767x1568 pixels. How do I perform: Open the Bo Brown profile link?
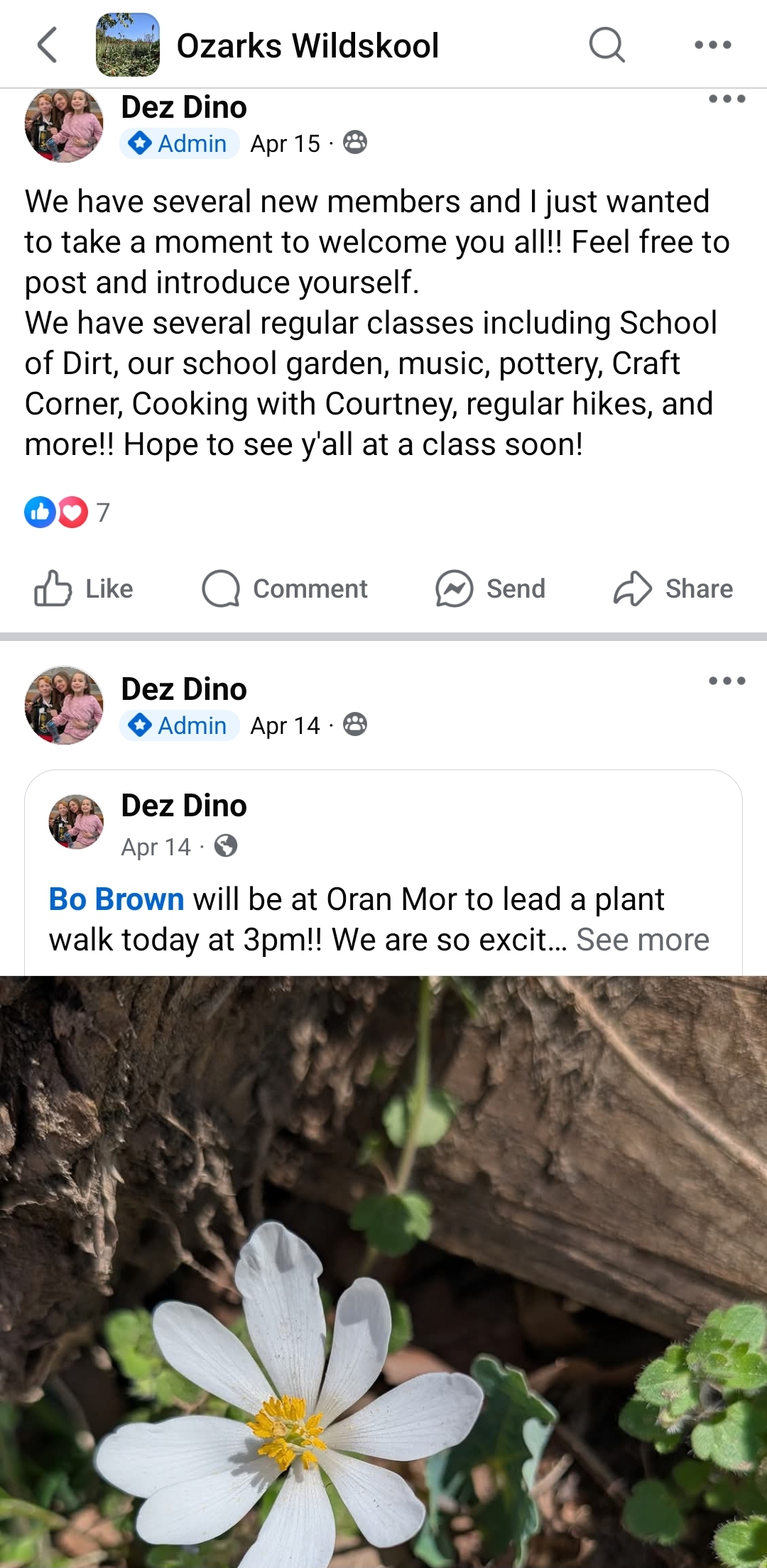coord(116,899)
